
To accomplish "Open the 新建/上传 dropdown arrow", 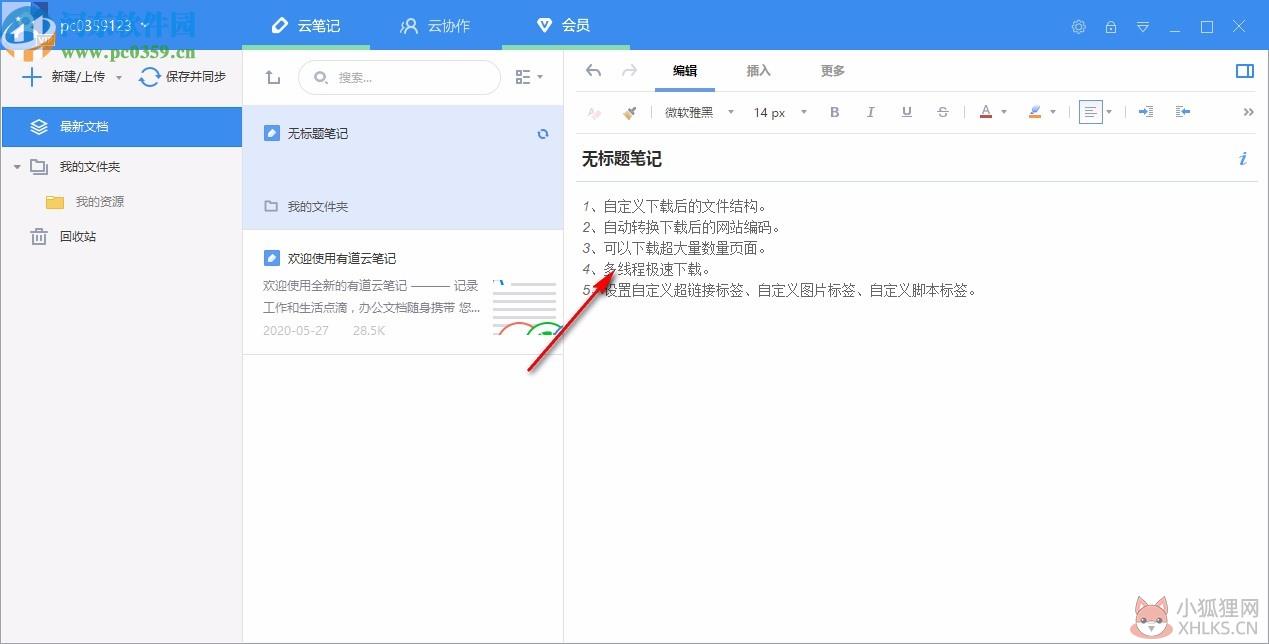I will (x=119, y=77).
